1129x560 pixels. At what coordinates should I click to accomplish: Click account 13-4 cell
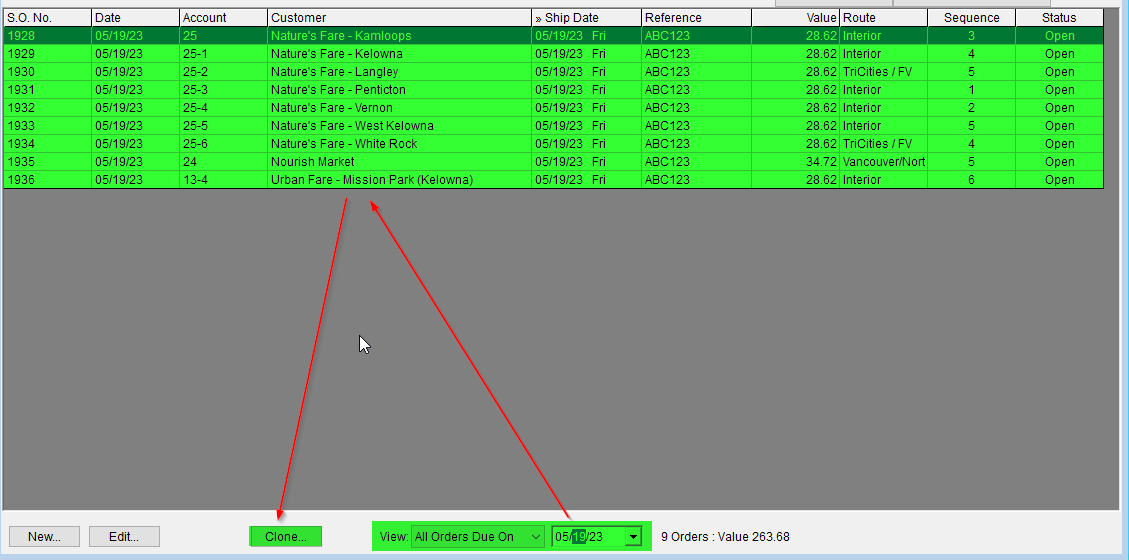pyautogui.click(x=223, y=179)
